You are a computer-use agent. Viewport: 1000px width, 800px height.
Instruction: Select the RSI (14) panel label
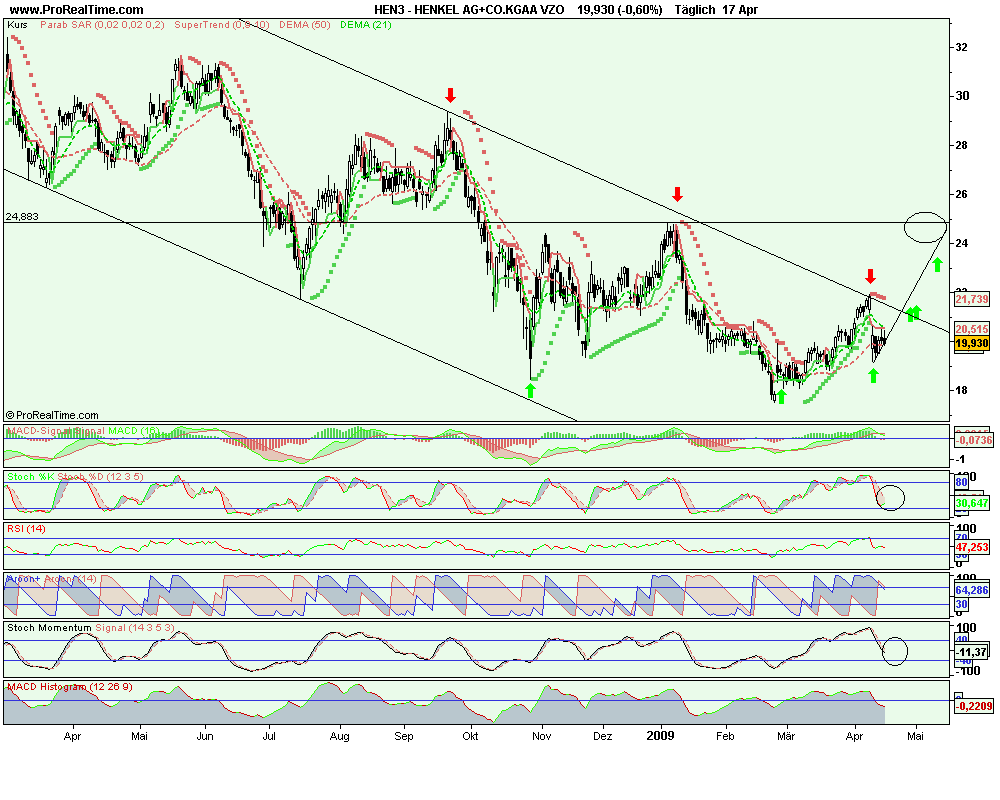(x=26, y=529)
